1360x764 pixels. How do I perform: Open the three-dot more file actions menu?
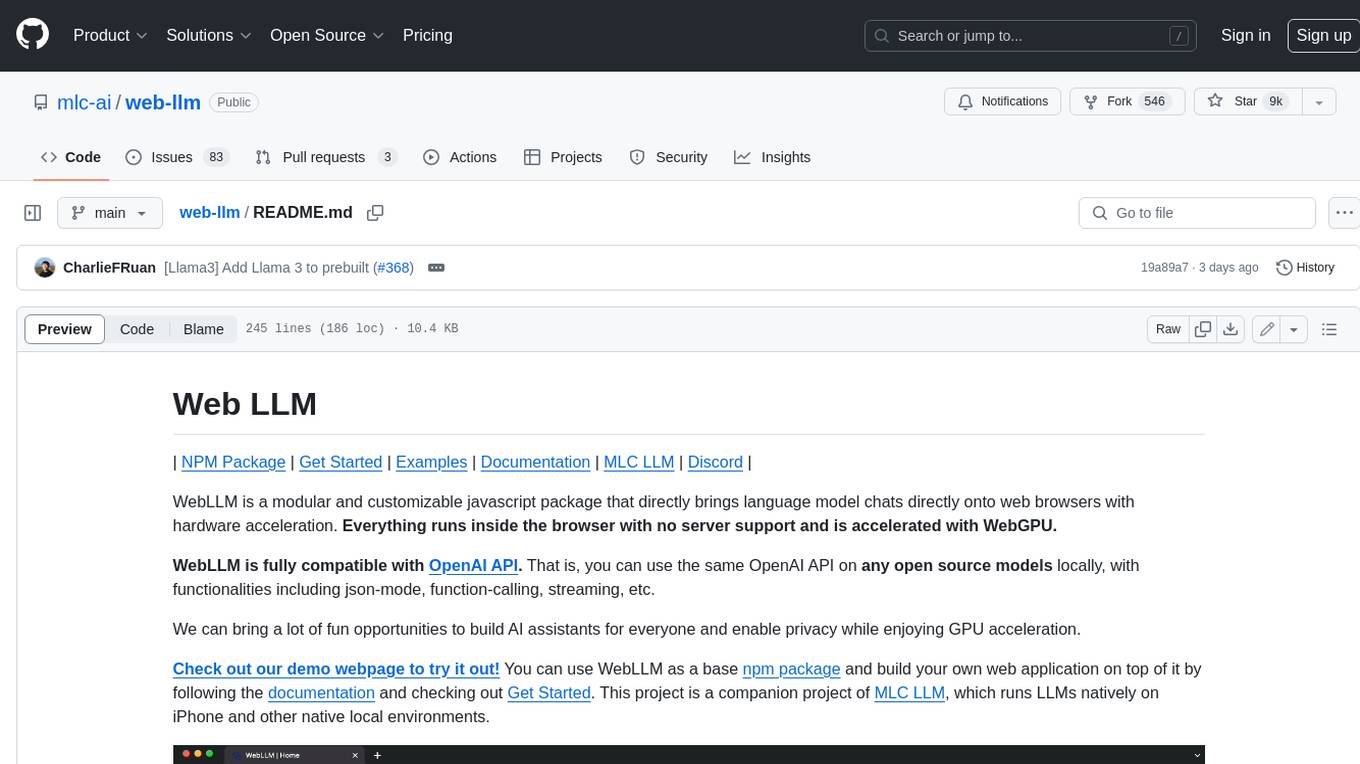pyautogui.click(x=1345, y=213)
